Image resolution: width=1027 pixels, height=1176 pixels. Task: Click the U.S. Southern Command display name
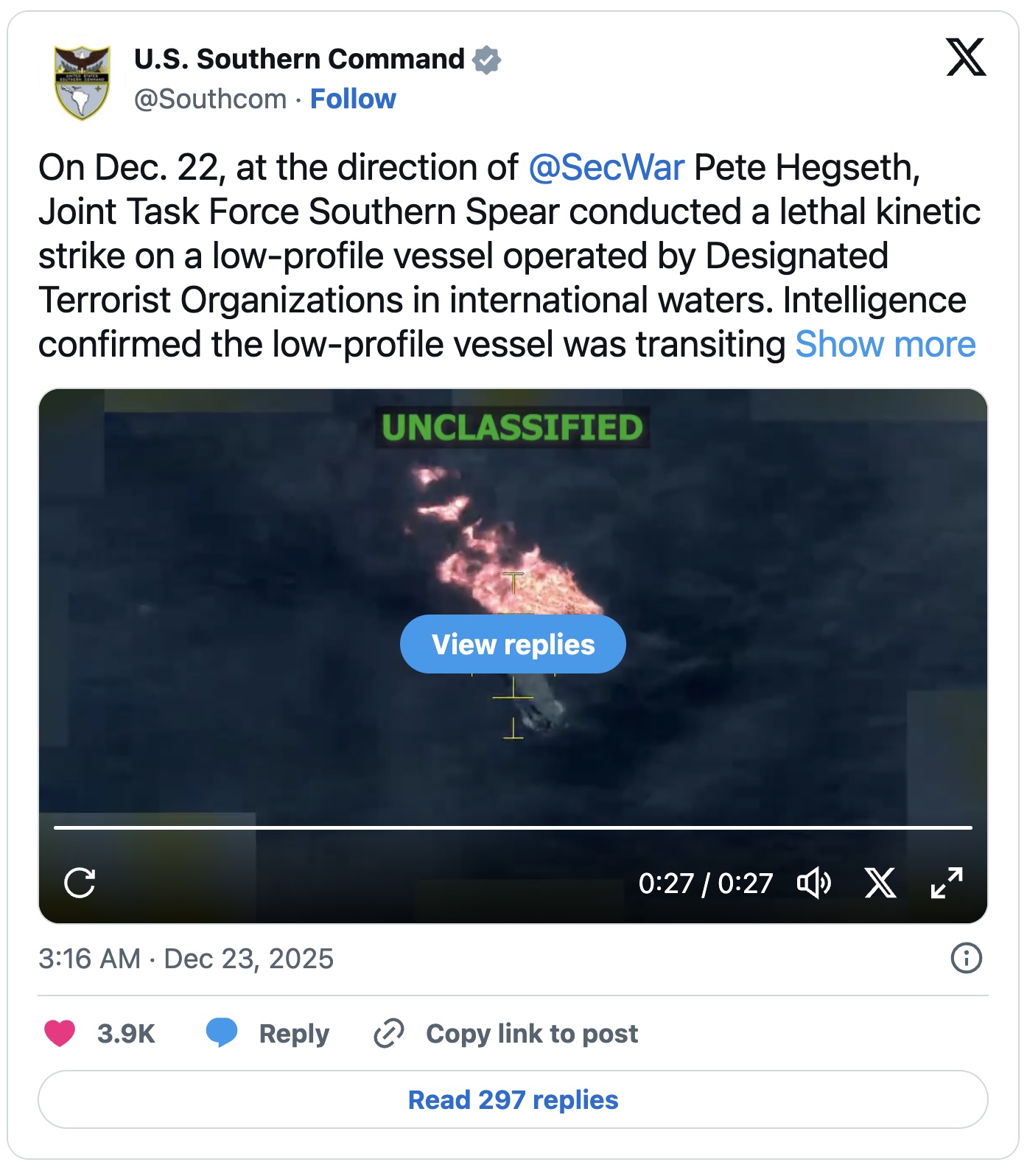click(299, 59)
